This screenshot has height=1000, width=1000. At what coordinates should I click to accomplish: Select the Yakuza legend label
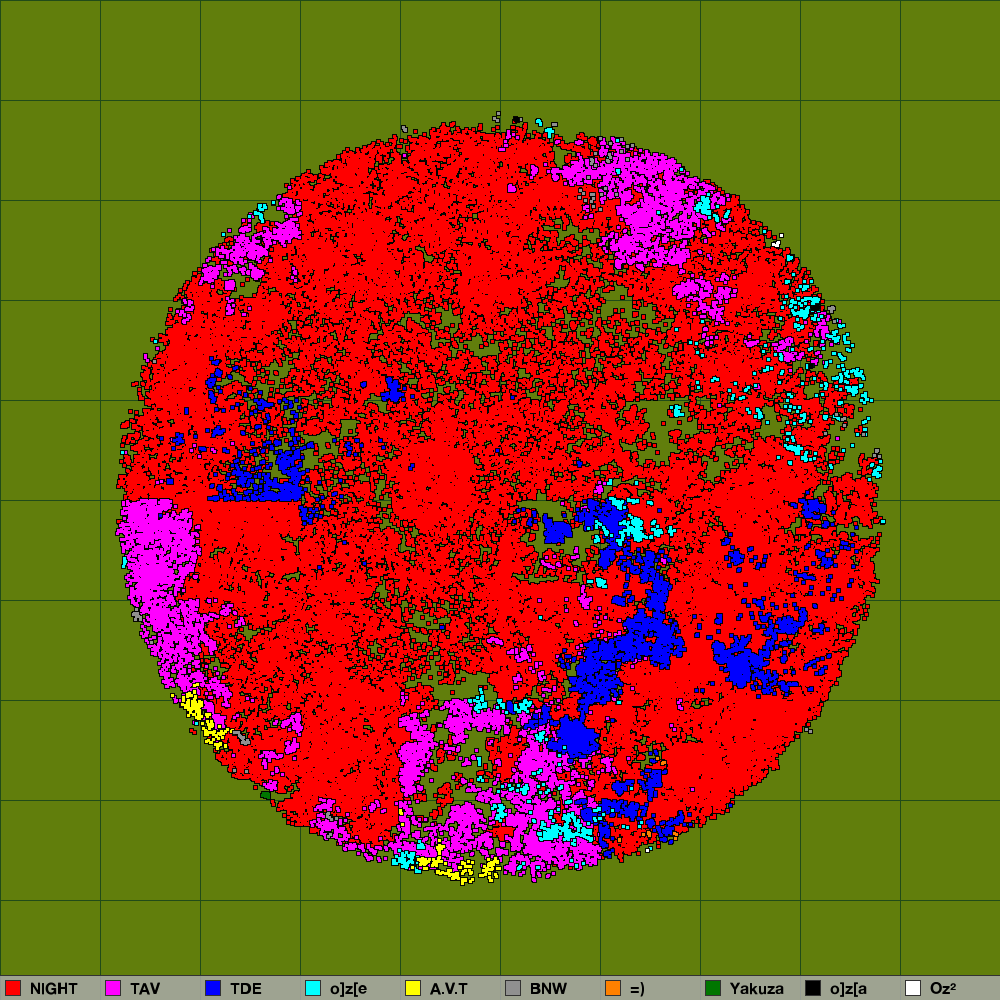[x=756, y=989]
